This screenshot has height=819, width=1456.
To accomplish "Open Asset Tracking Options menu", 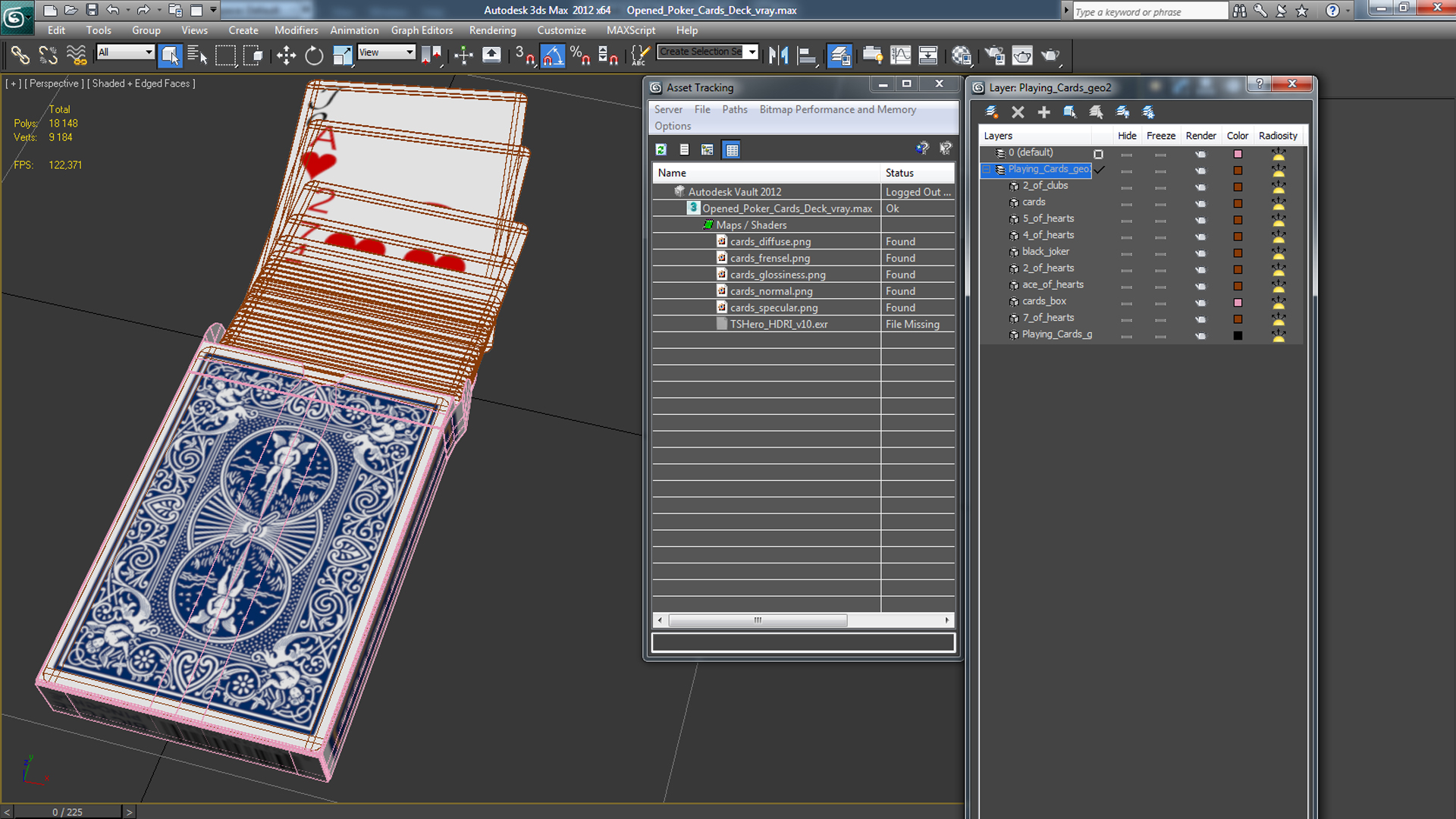I will click(673, 126).
